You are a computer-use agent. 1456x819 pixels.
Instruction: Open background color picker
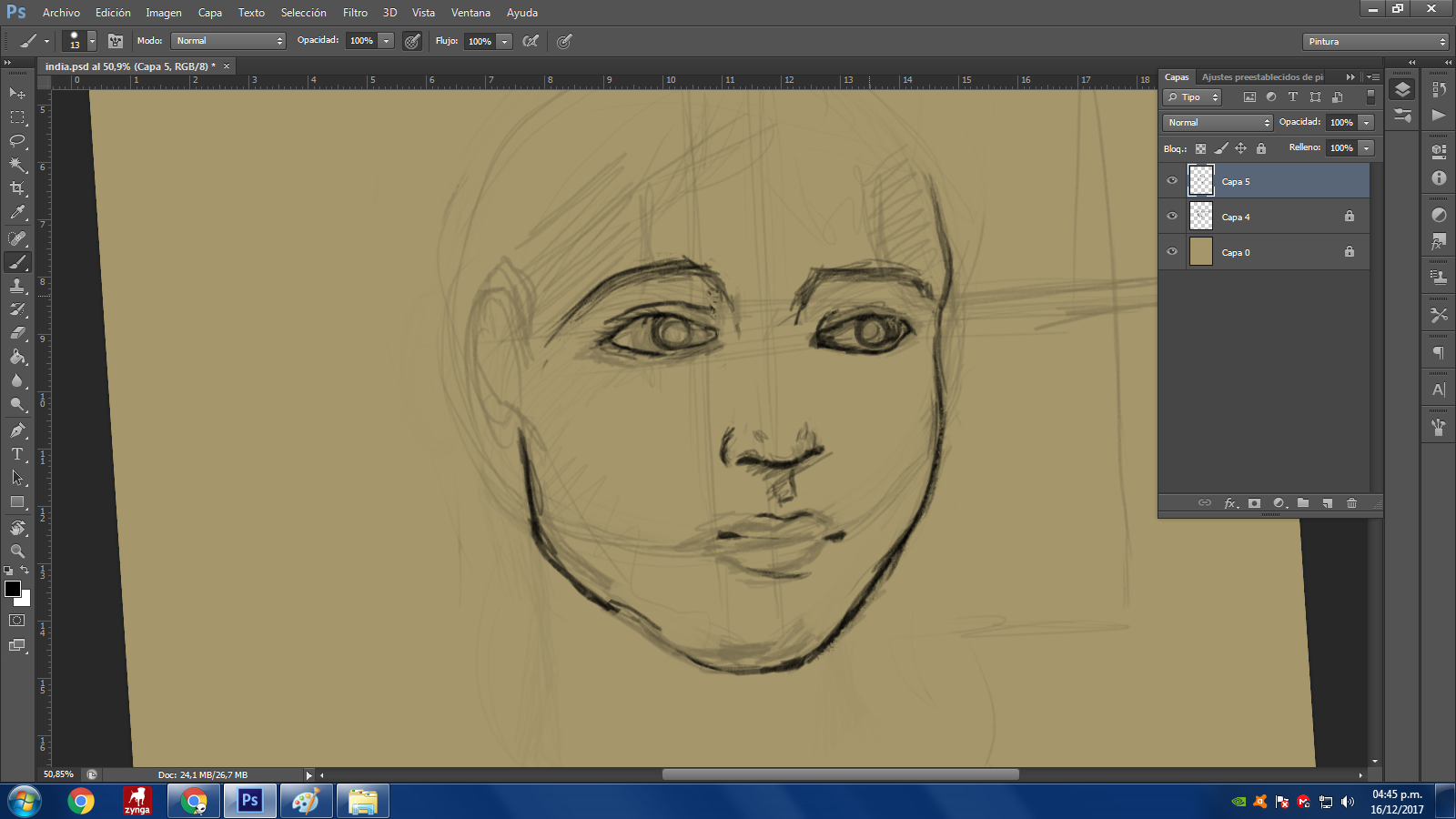click(x=25, y=601)
